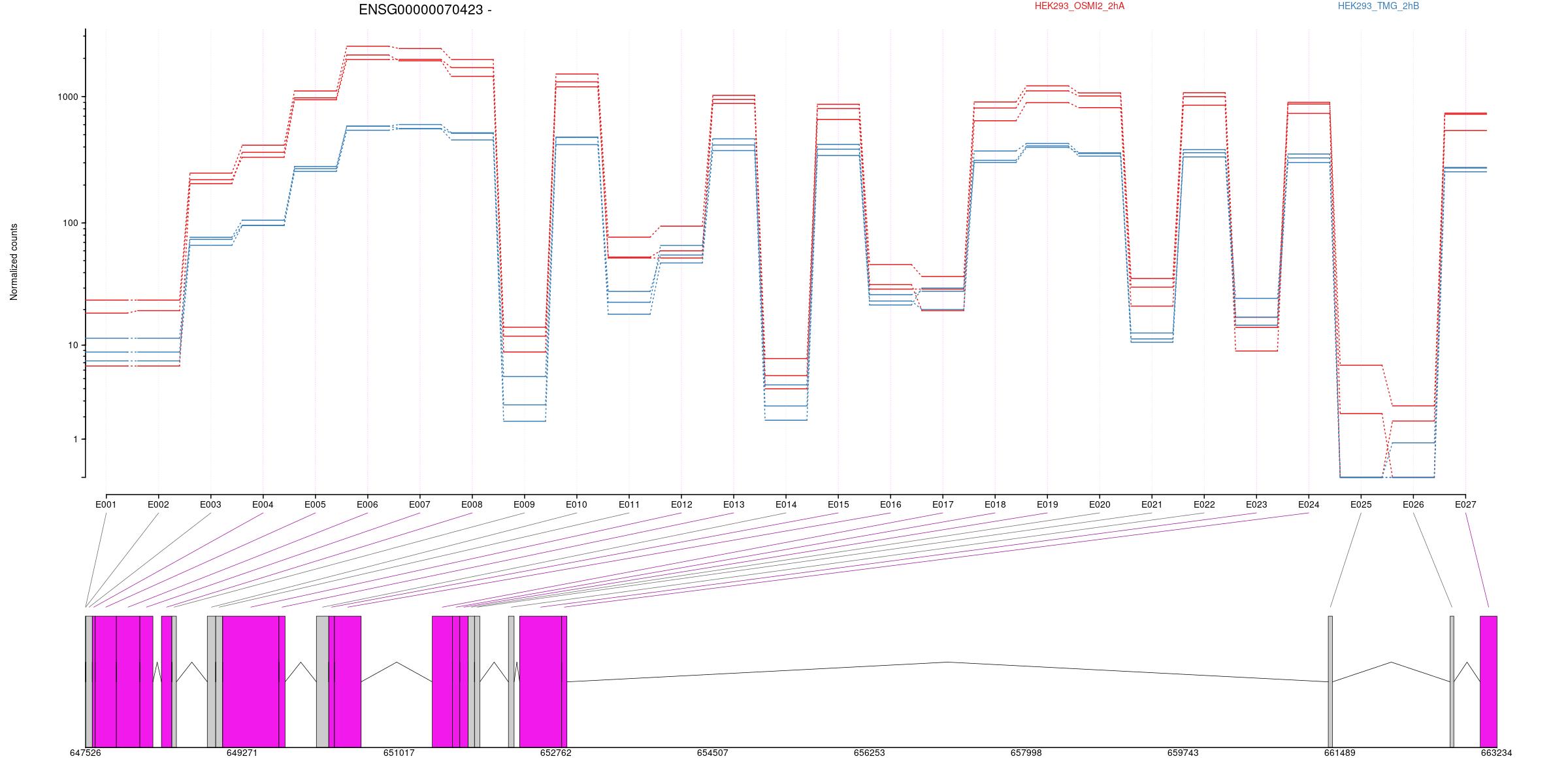
Task: Click exon label E022
Action: (x=1204, y=504)
